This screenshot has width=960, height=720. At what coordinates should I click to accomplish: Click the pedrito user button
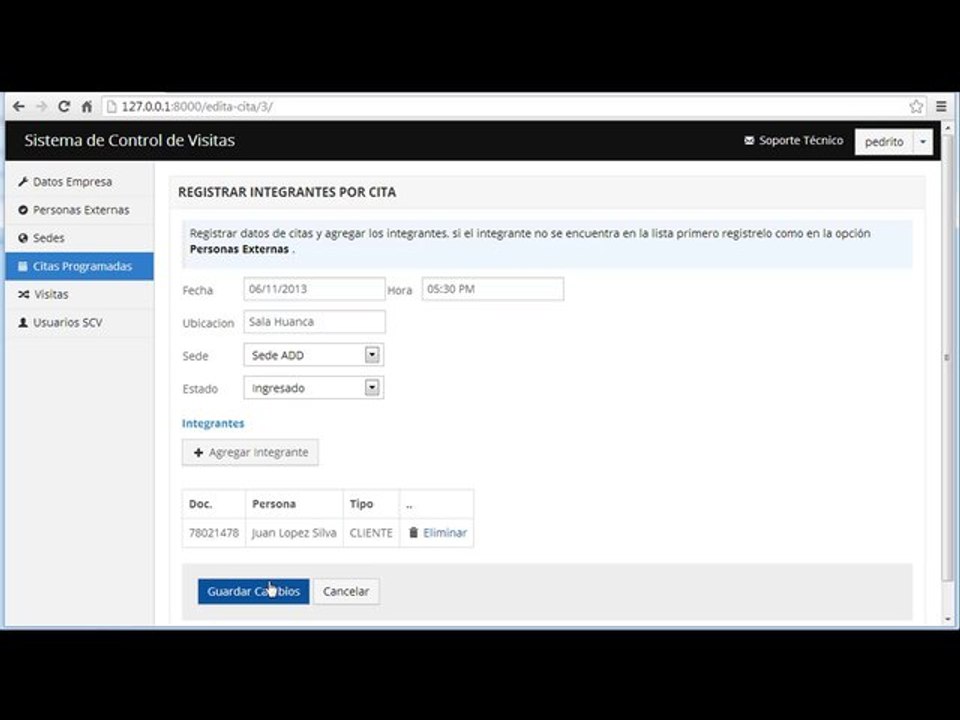coord(883,141)
